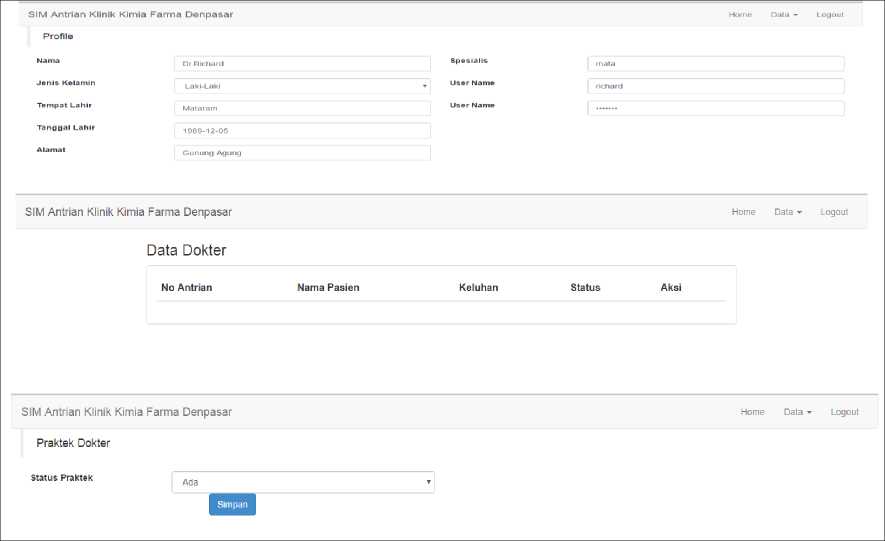
Task: Open the Jenis Kelamin dropdown
Action: tap(301, 86)
